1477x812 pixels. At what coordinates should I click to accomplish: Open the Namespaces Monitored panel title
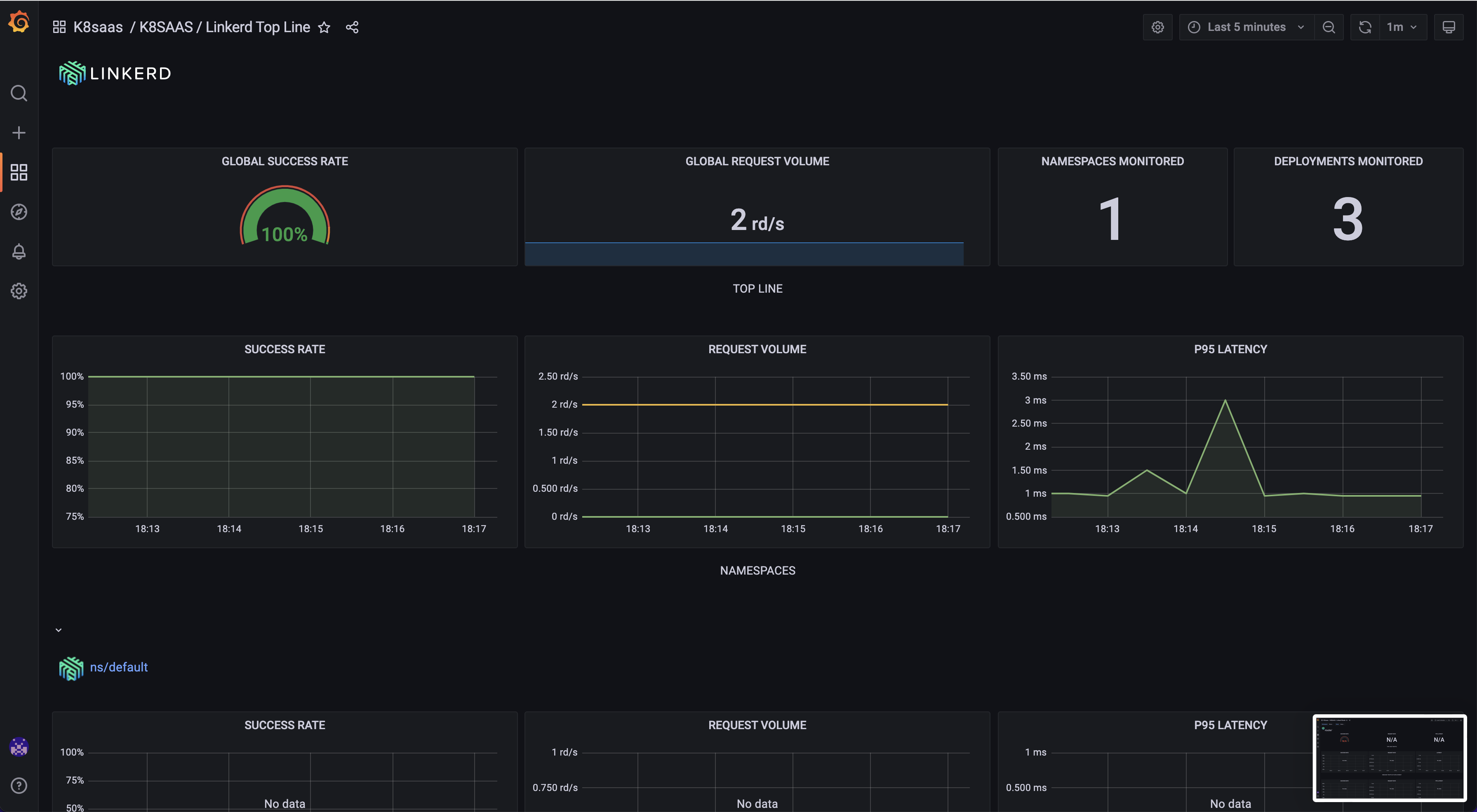pyautogui.click(x=1112, y=161)
